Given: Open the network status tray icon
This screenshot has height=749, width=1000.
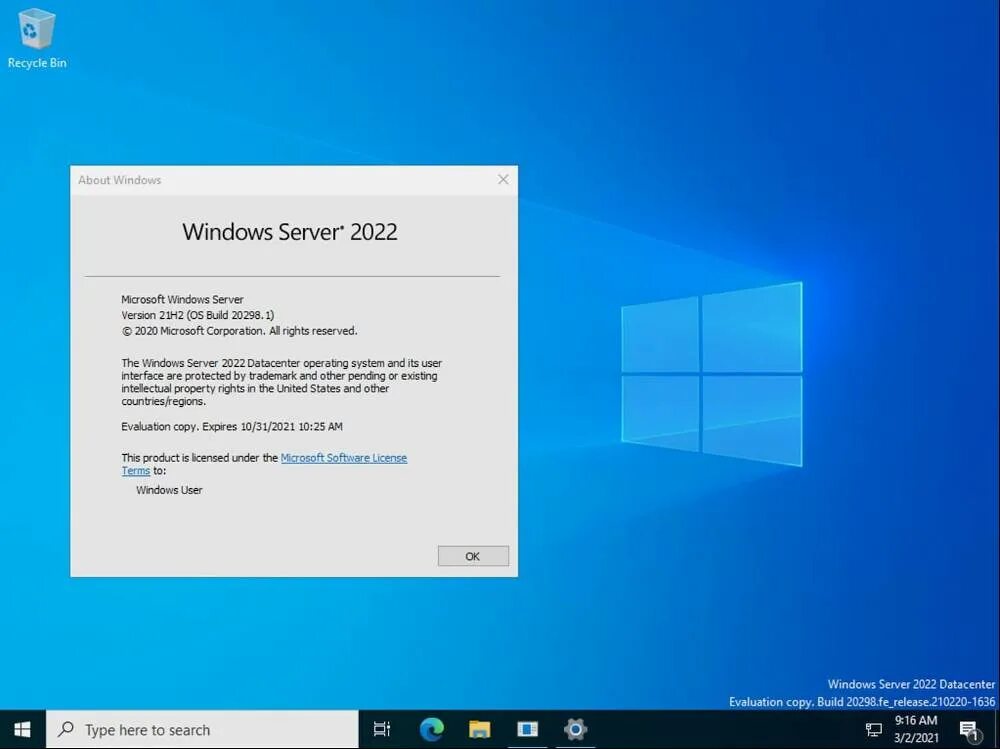Looking at the screenshot, I should [x=873, y=729].
